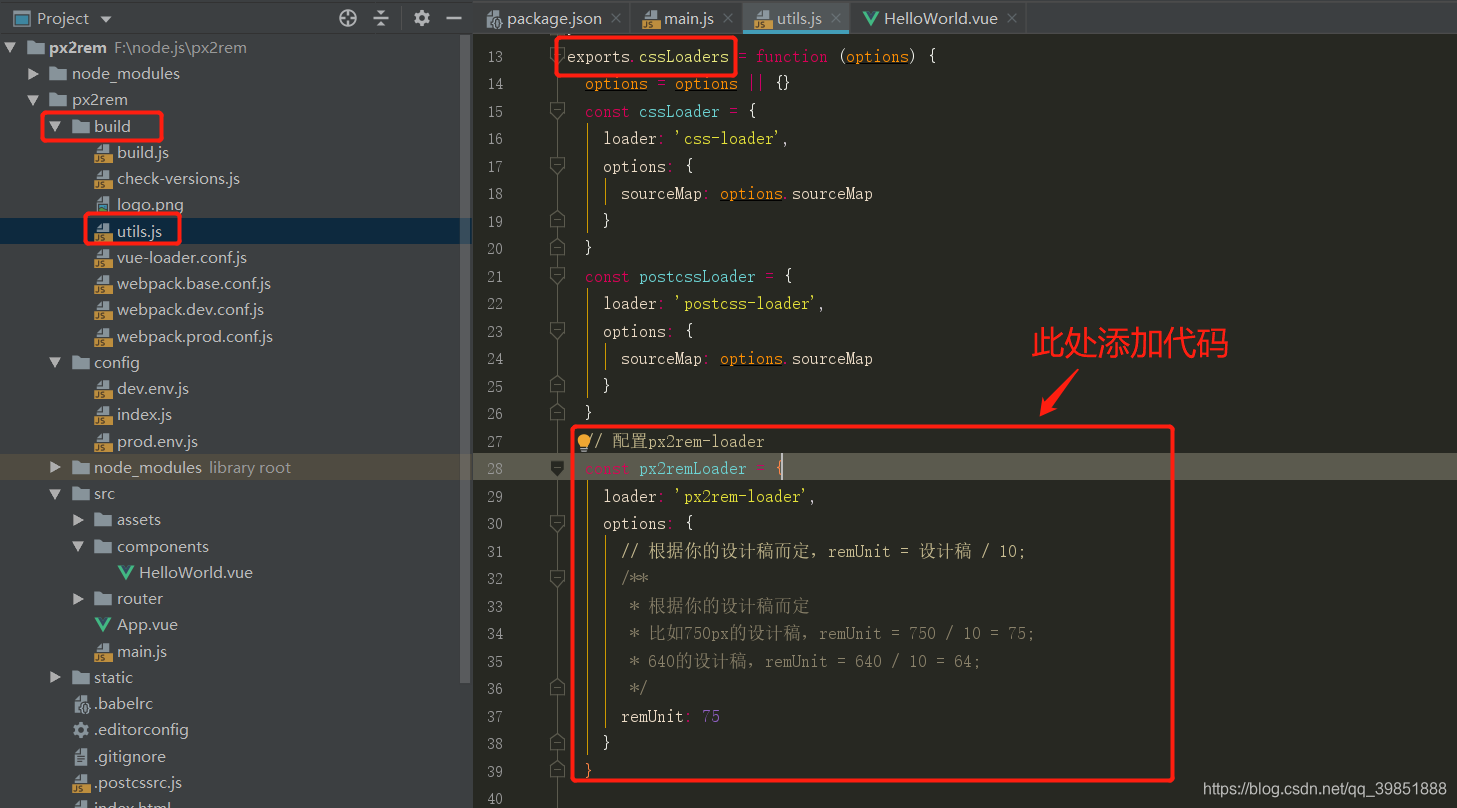This screenshot has width=1457, height=808.
Task: Select utils.js in the project tree
Action: (139, 231)
